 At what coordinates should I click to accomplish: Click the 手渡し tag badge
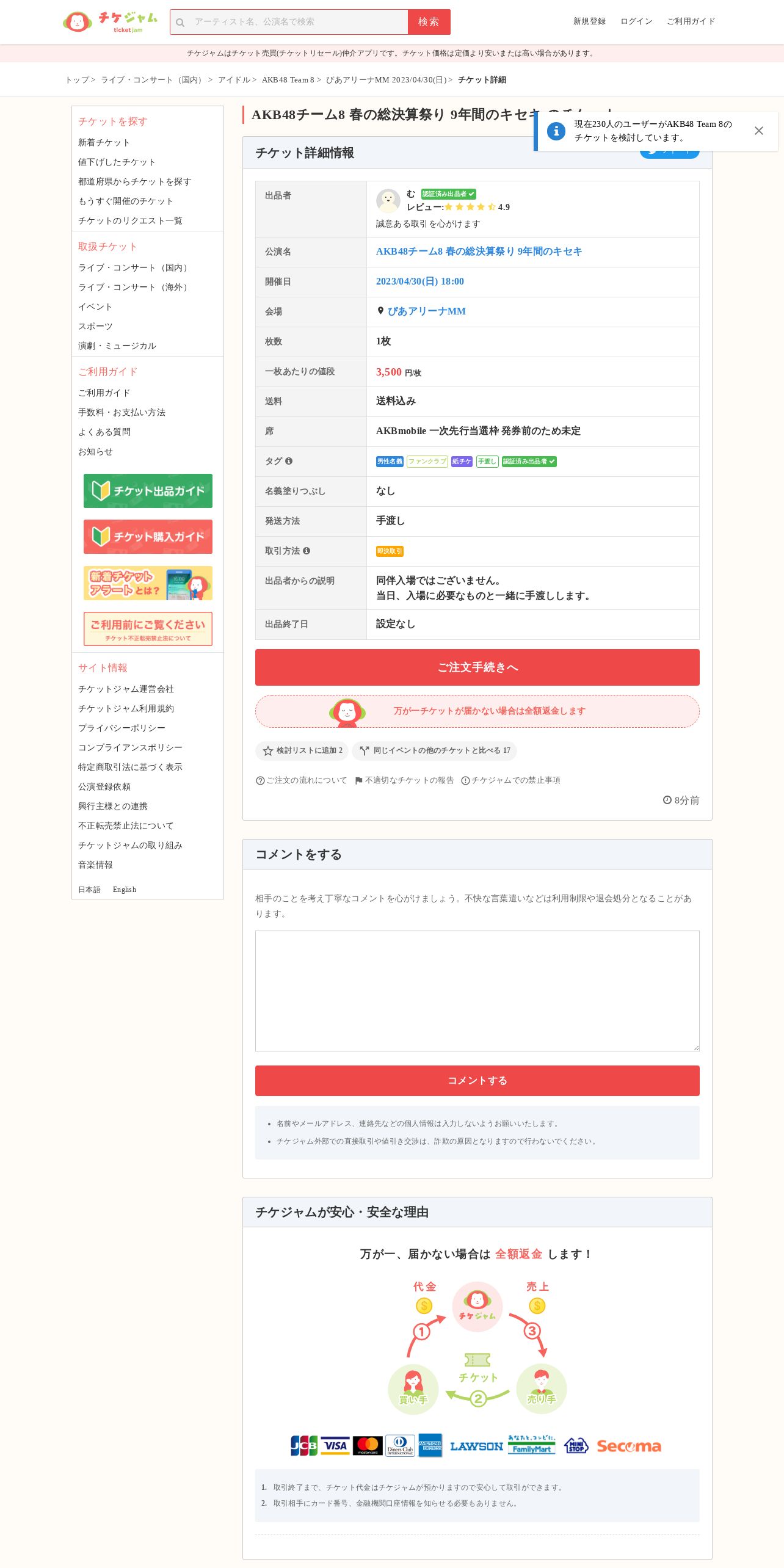487,462
